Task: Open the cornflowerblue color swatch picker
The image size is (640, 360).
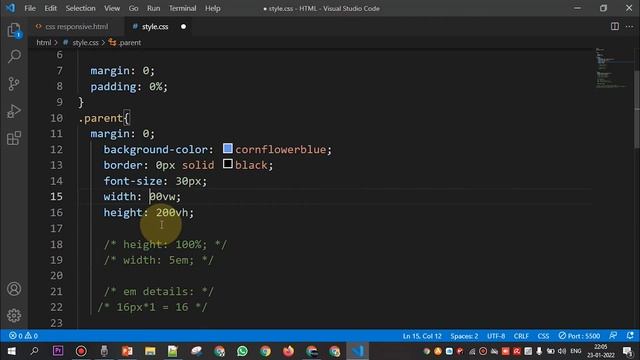Action: pos(228,148)
